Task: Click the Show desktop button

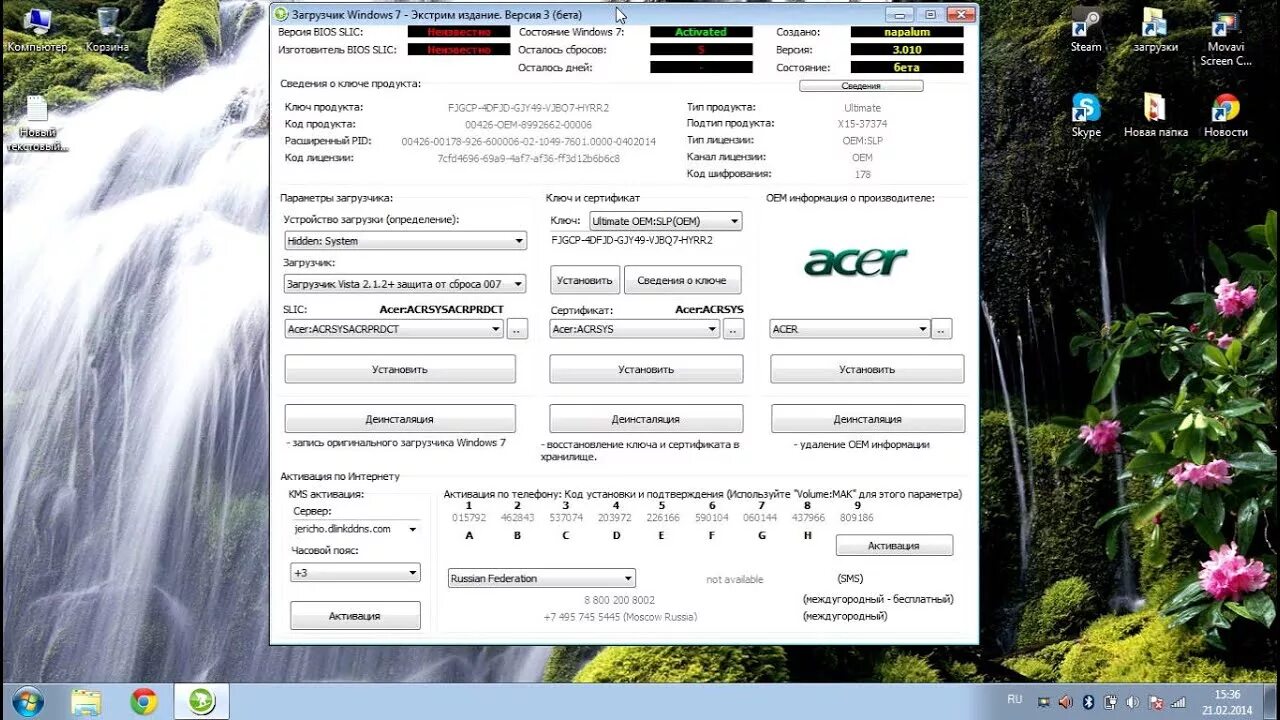Action: (1271, 702)
